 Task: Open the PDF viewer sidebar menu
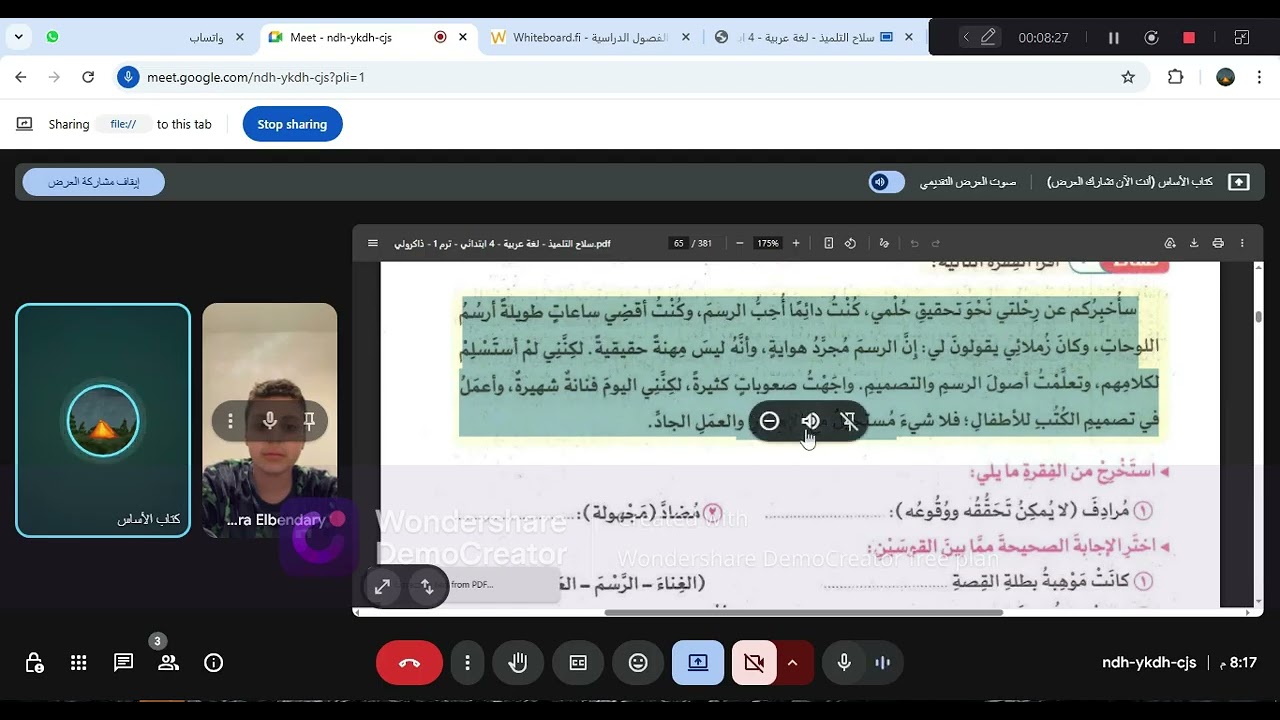pos(373,243)
